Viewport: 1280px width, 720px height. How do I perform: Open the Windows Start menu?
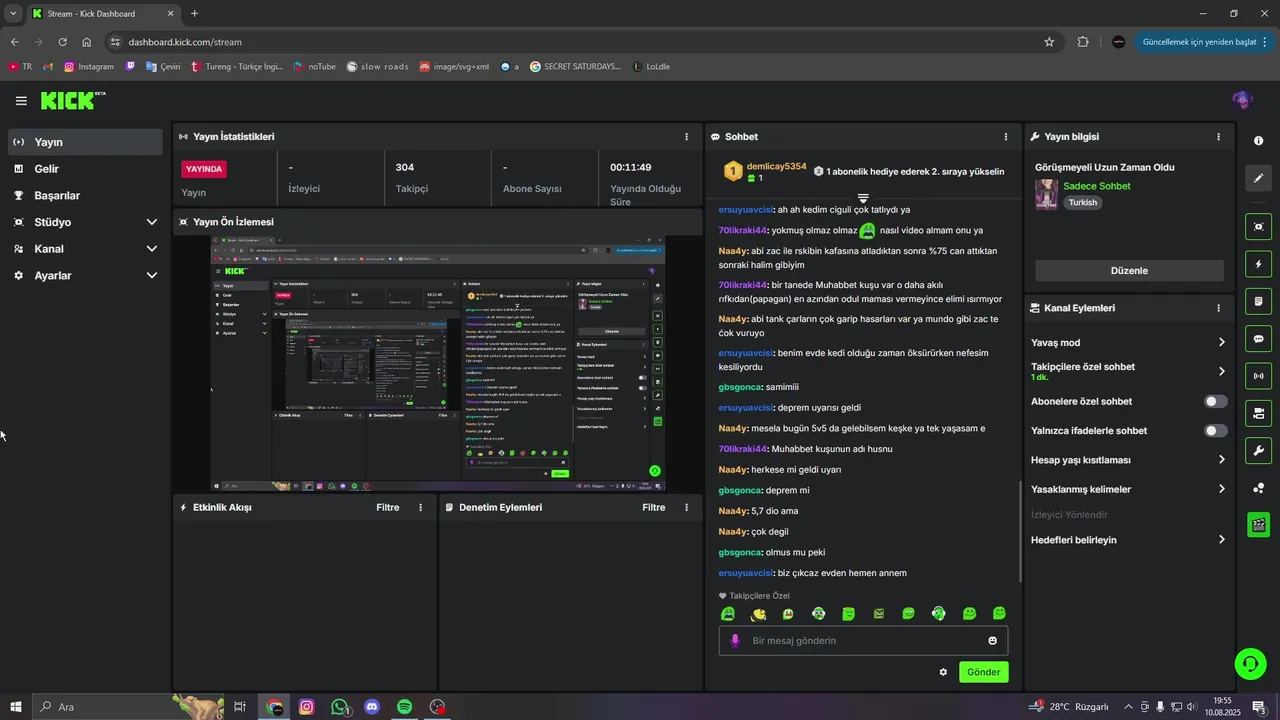(x=15, y=707)
